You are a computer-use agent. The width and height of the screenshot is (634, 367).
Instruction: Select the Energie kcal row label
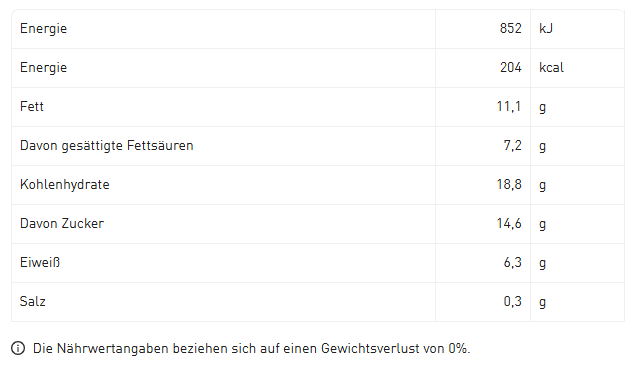click(x=43, y=67)
